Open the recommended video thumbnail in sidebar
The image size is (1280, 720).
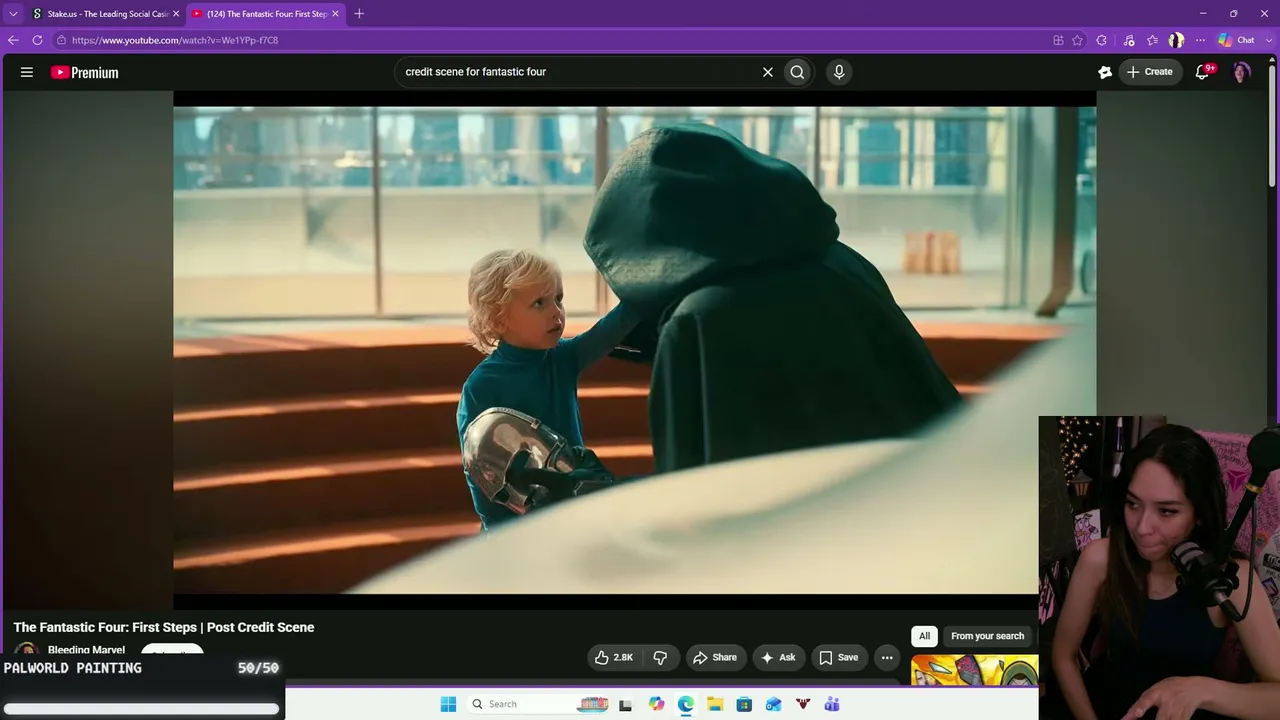pos(974,670)
